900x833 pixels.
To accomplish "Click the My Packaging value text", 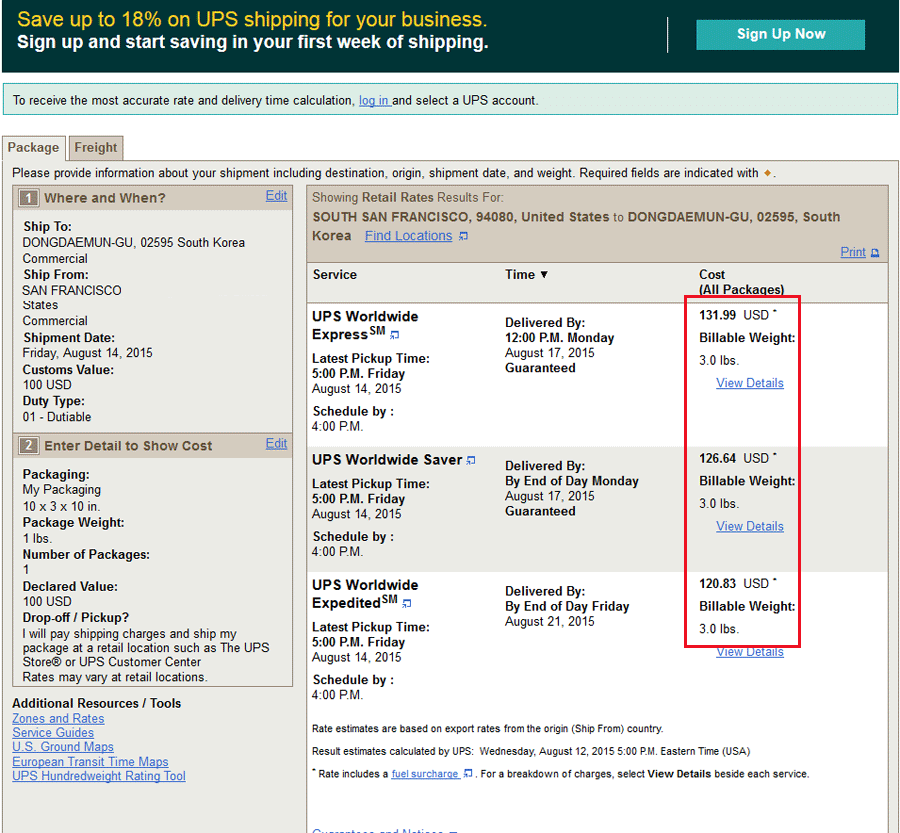I will coord(61,490).
